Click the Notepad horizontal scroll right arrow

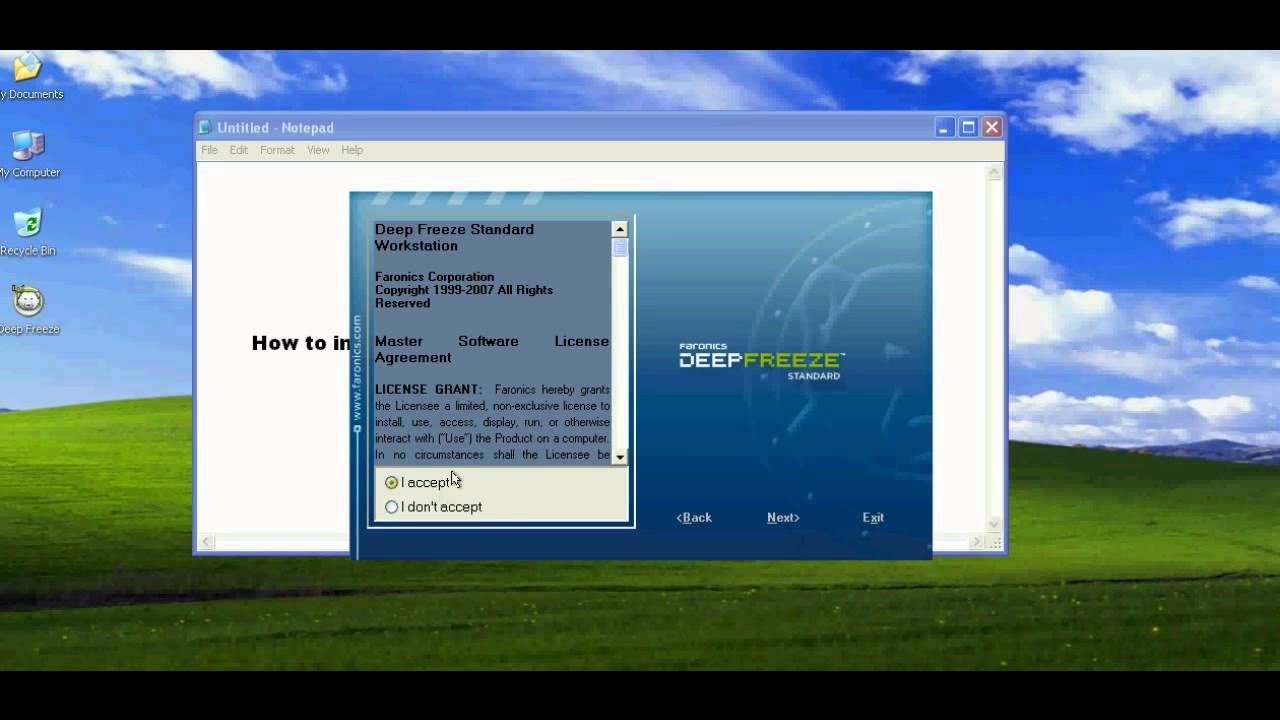pos(978,542)
